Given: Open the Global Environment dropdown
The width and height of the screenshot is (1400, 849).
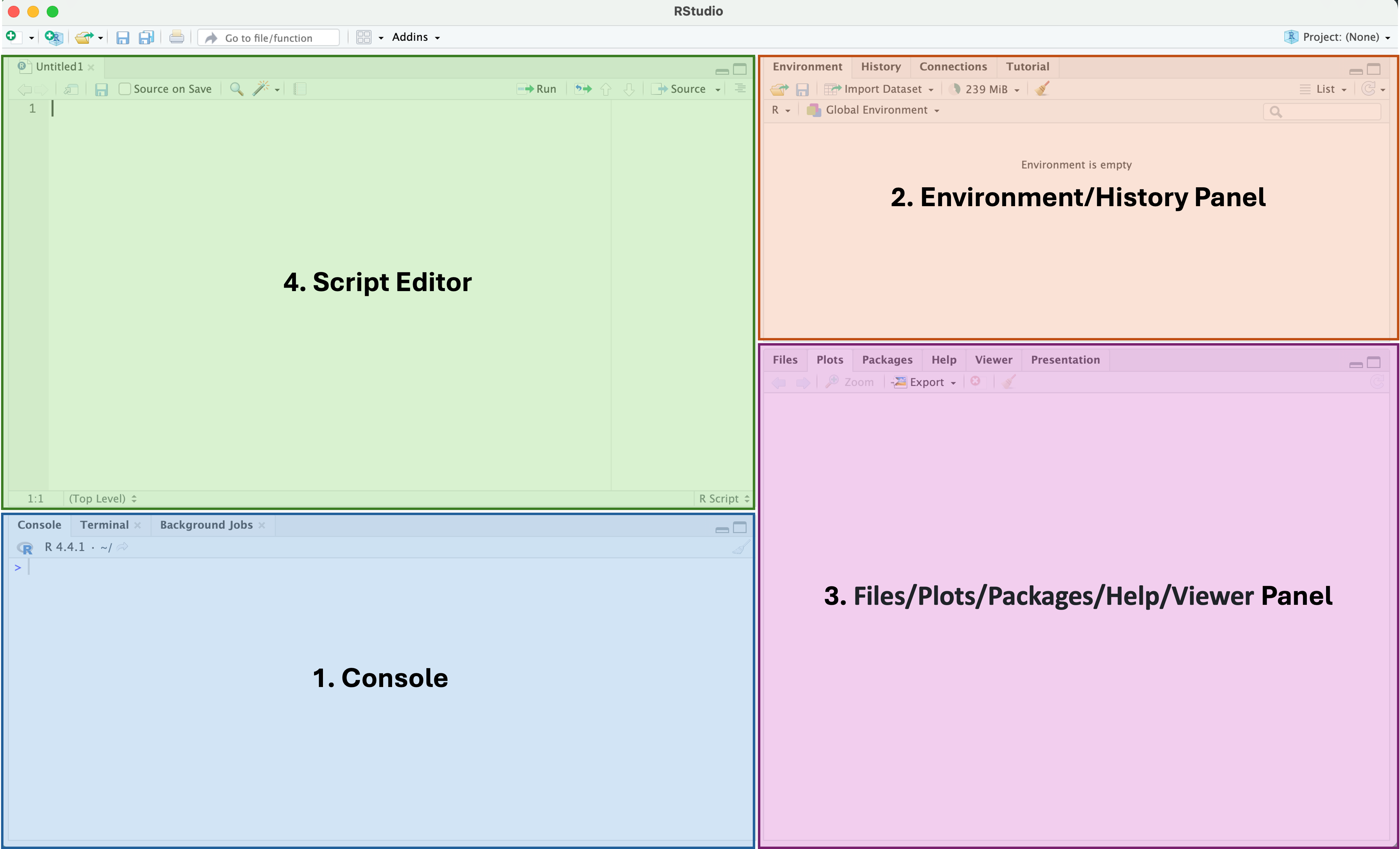Looking at the screenshot, I should coord(873,110).
